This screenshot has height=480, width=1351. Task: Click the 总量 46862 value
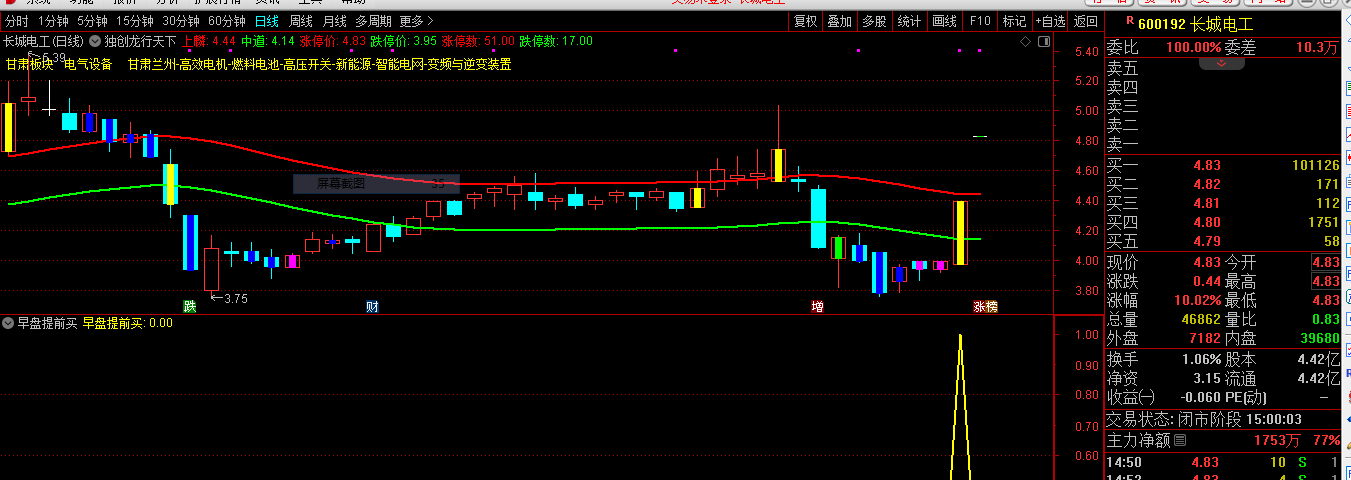click(x=1201, y=319)
